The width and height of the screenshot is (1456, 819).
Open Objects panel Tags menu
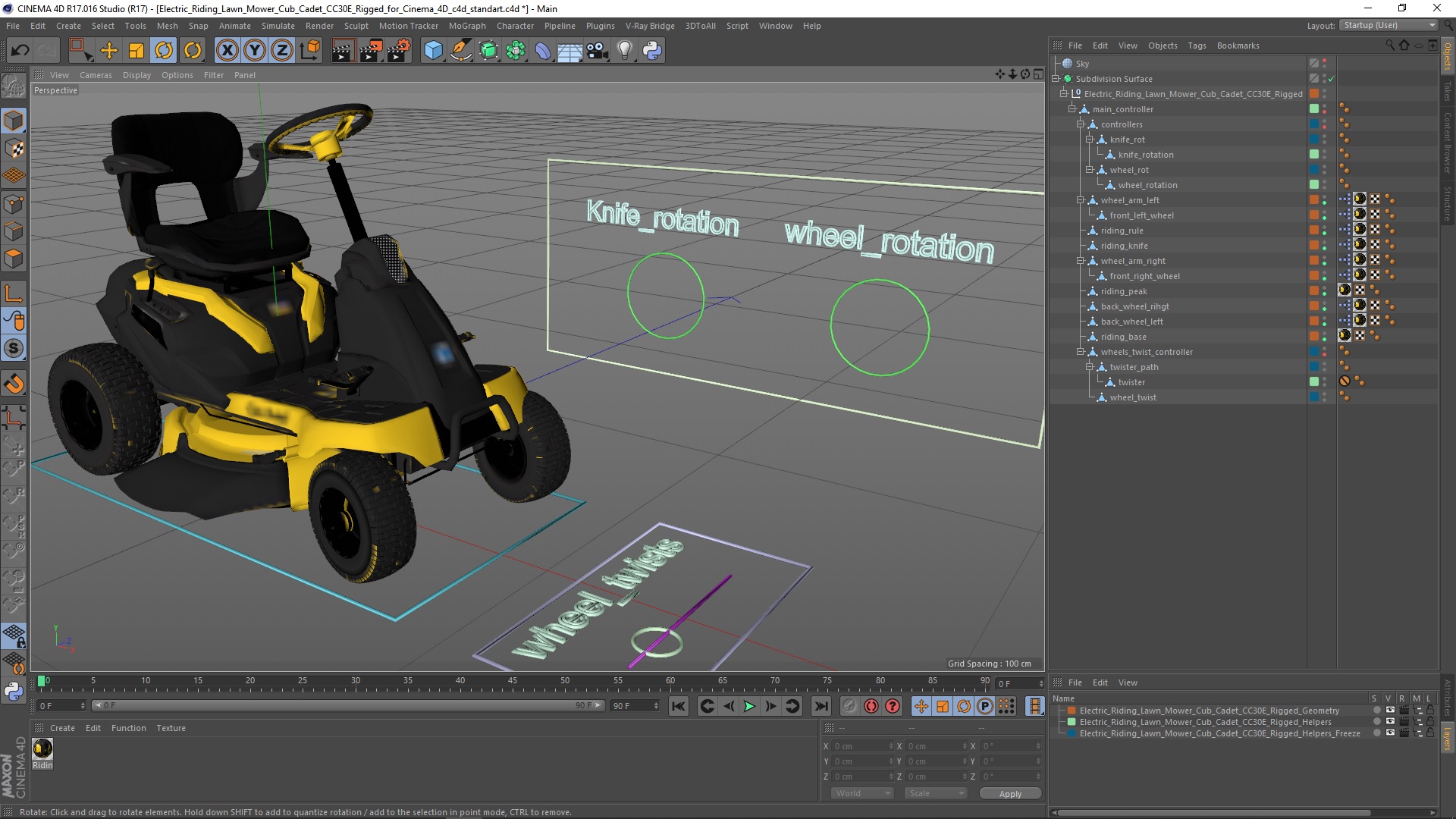1197,45
